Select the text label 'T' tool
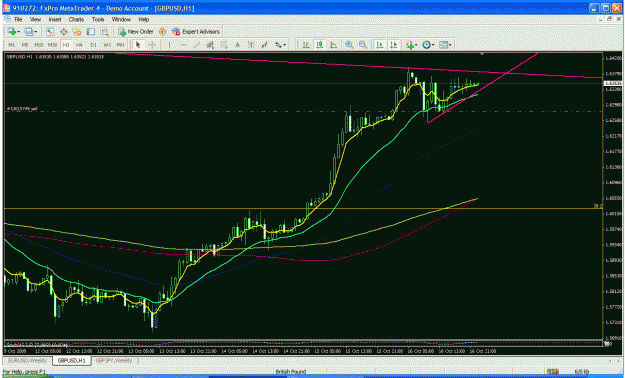 tap(251, 45)
